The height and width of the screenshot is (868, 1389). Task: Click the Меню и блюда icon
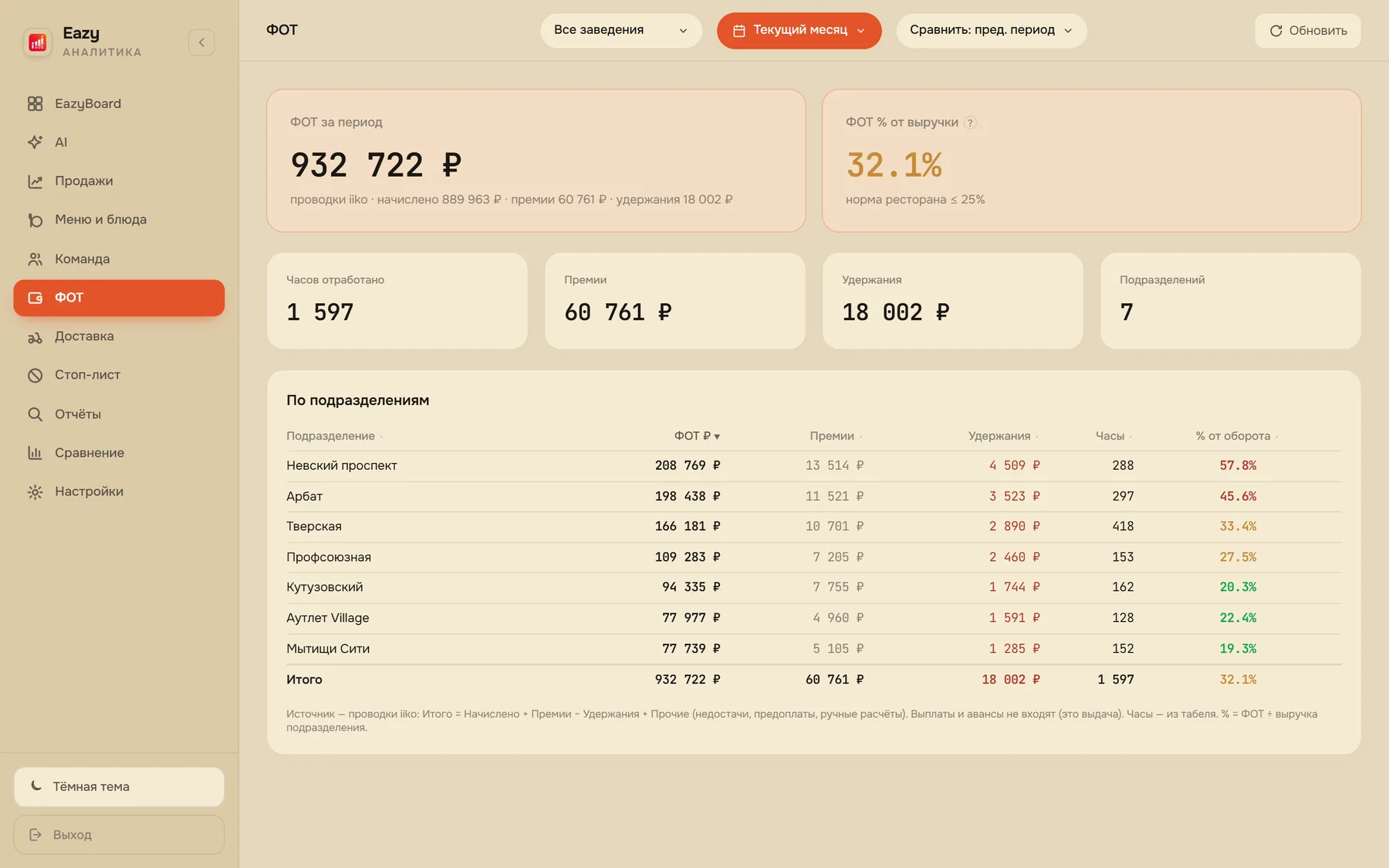pos(35,220)
